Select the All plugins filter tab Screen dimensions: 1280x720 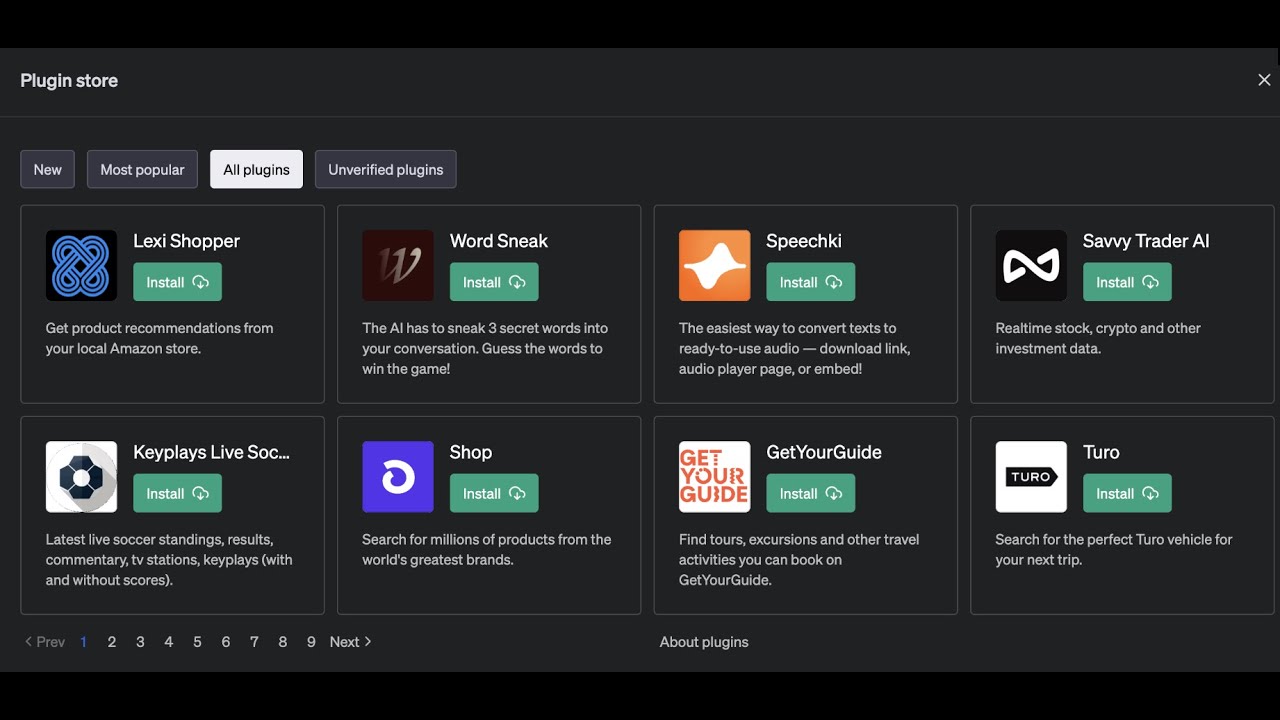pos(256,170)
